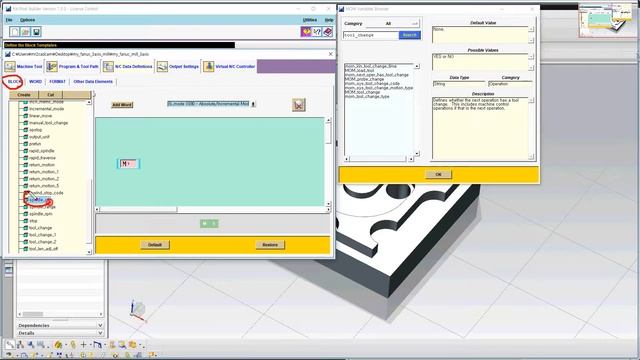640x360 pixels.
Task: Click the New file icon in Post Builder toolbar
Action: click(x=15, y=32)
